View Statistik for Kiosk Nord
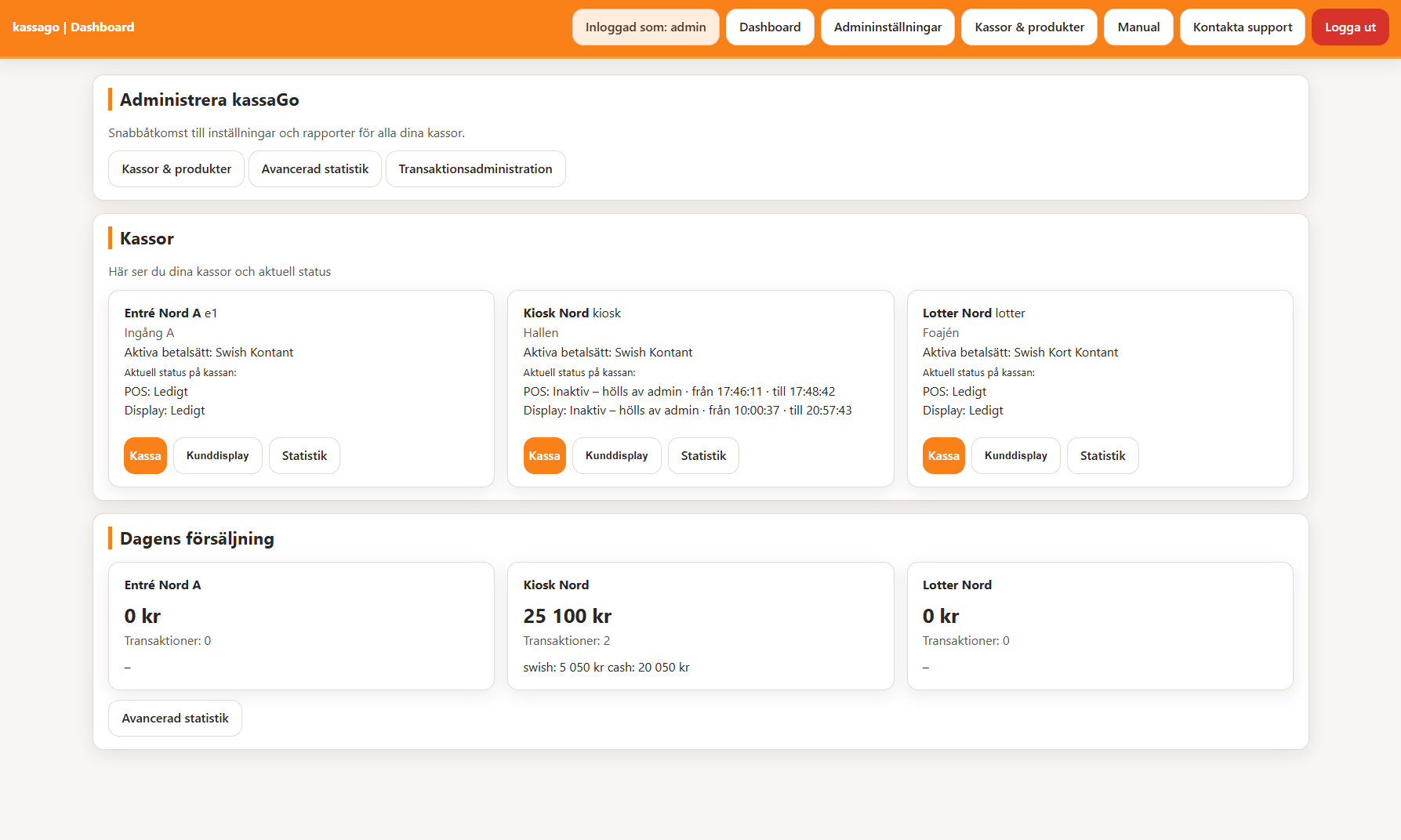Viewport: 1401px width, 840px height. click(703, 456)
